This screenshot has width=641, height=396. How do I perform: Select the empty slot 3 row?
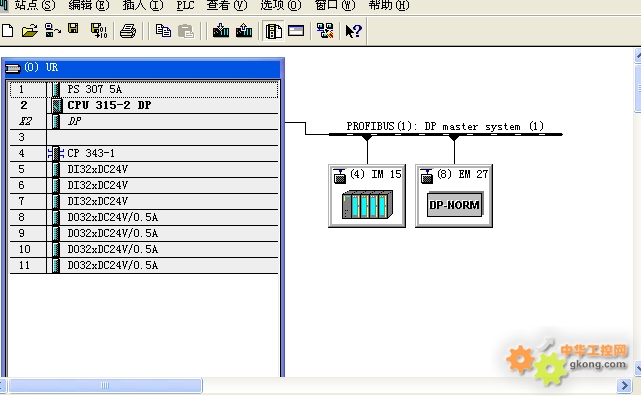144,137
